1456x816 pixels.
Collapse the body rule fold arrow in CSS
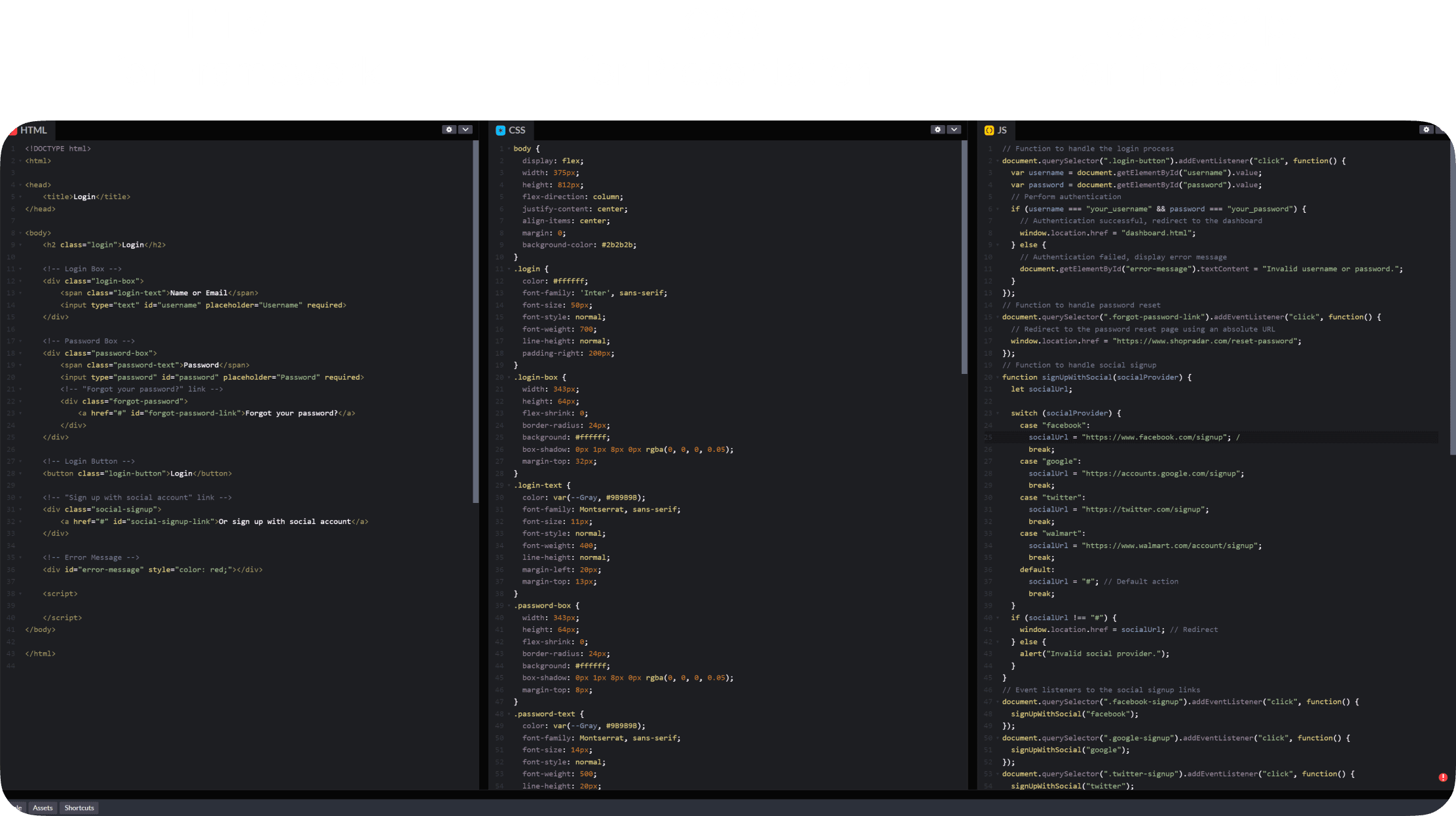coord(509,149)
